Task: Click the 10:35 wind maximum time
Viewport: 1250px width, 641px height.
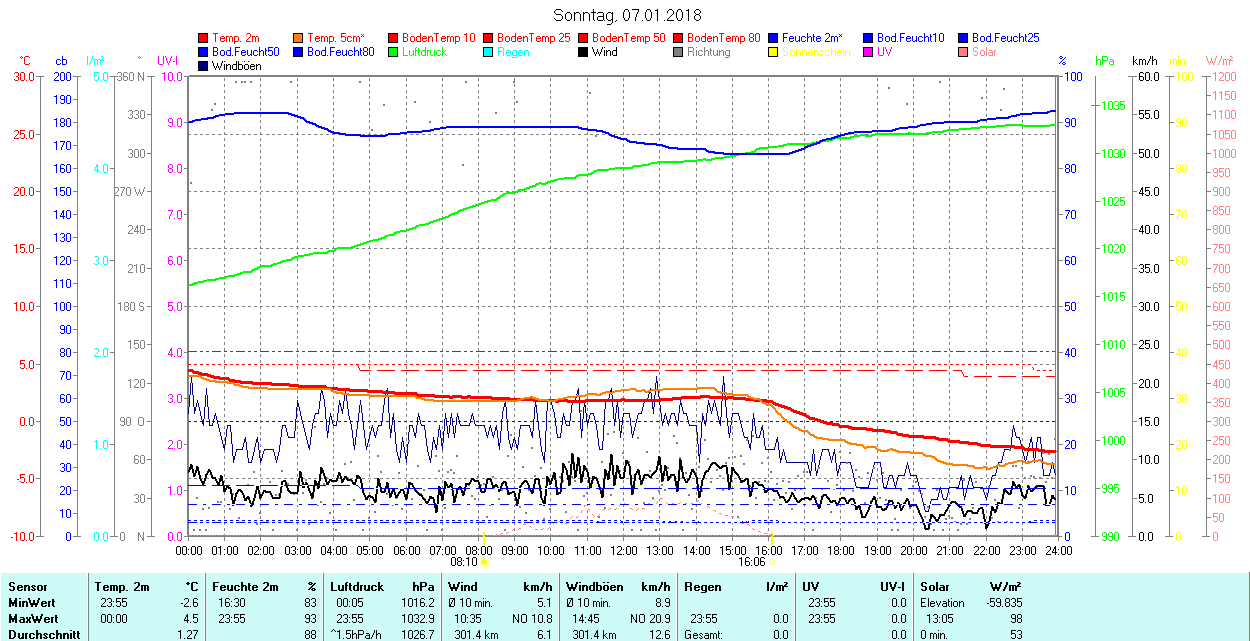Action: click(468, 619)
